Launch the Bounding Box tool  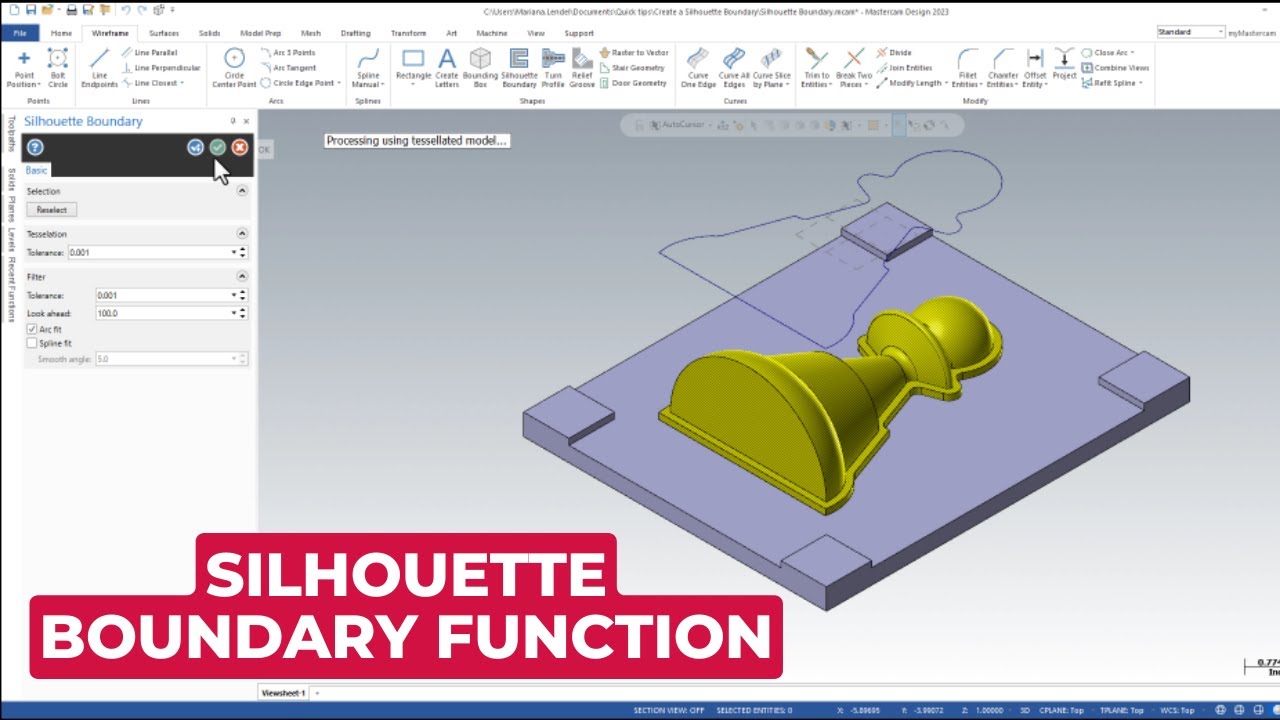coord(480,68)
